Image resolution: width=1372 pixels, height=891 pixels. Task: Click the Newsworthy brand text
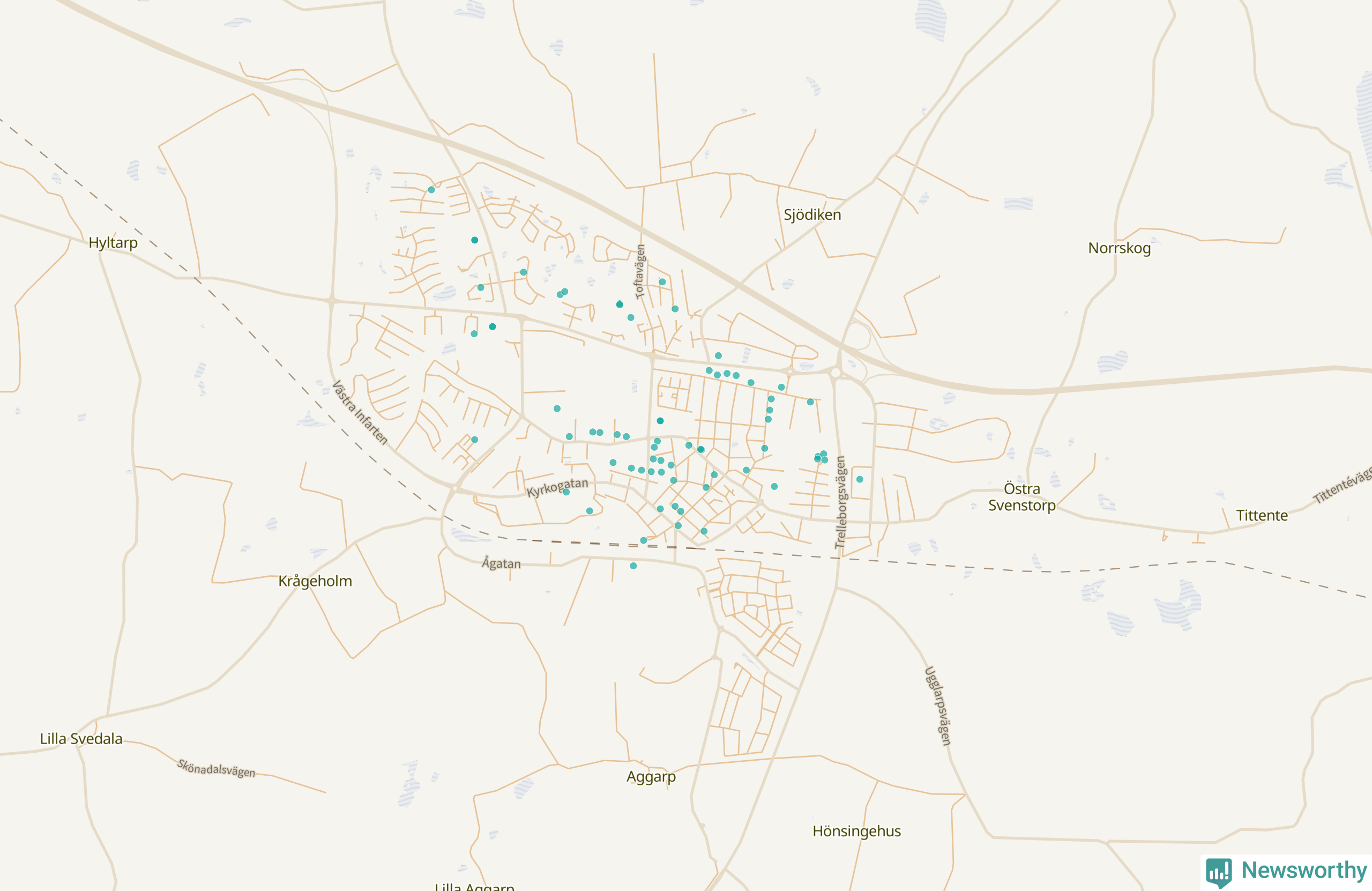(x=1304, y=870)
